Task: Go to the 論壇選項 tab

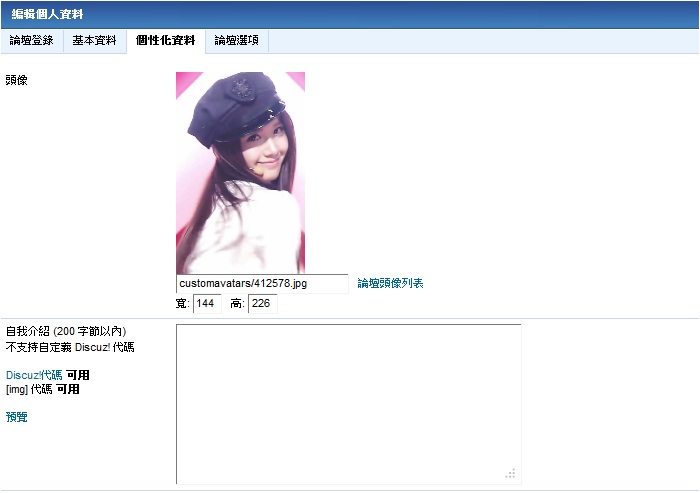Action: pyautogui.click(x=237, y=41)
